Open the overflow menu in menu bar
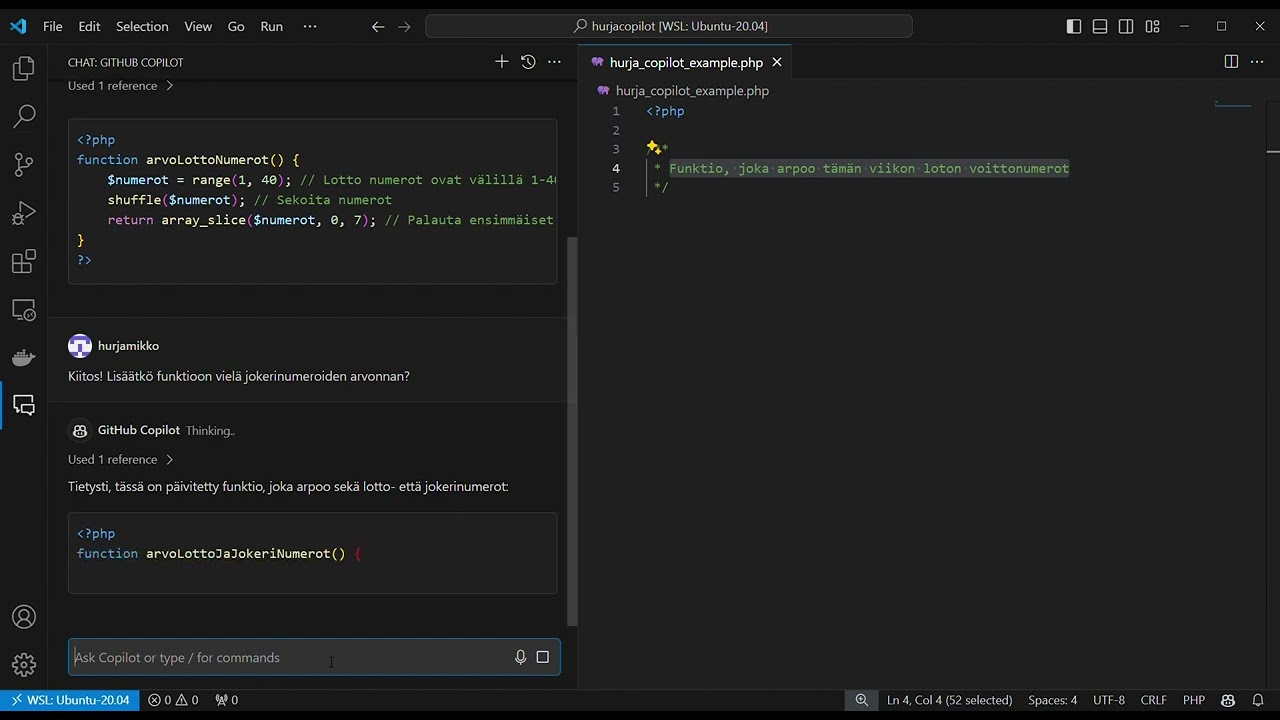This screenshot has width=1280, height=720. (x=310, y=27)
